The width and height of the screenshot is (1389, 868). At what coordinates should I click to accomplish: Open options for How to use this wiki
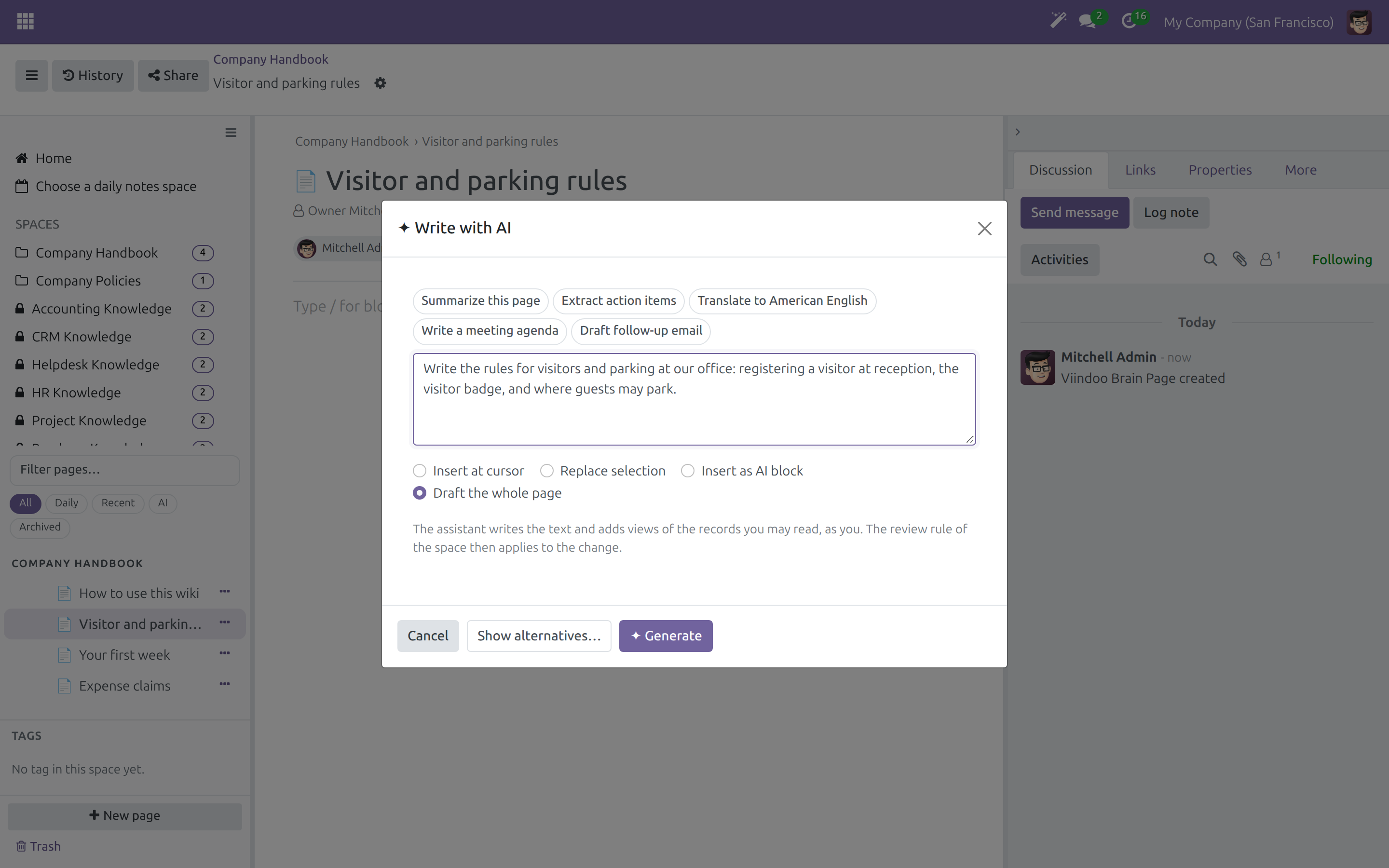click(224, 591)
